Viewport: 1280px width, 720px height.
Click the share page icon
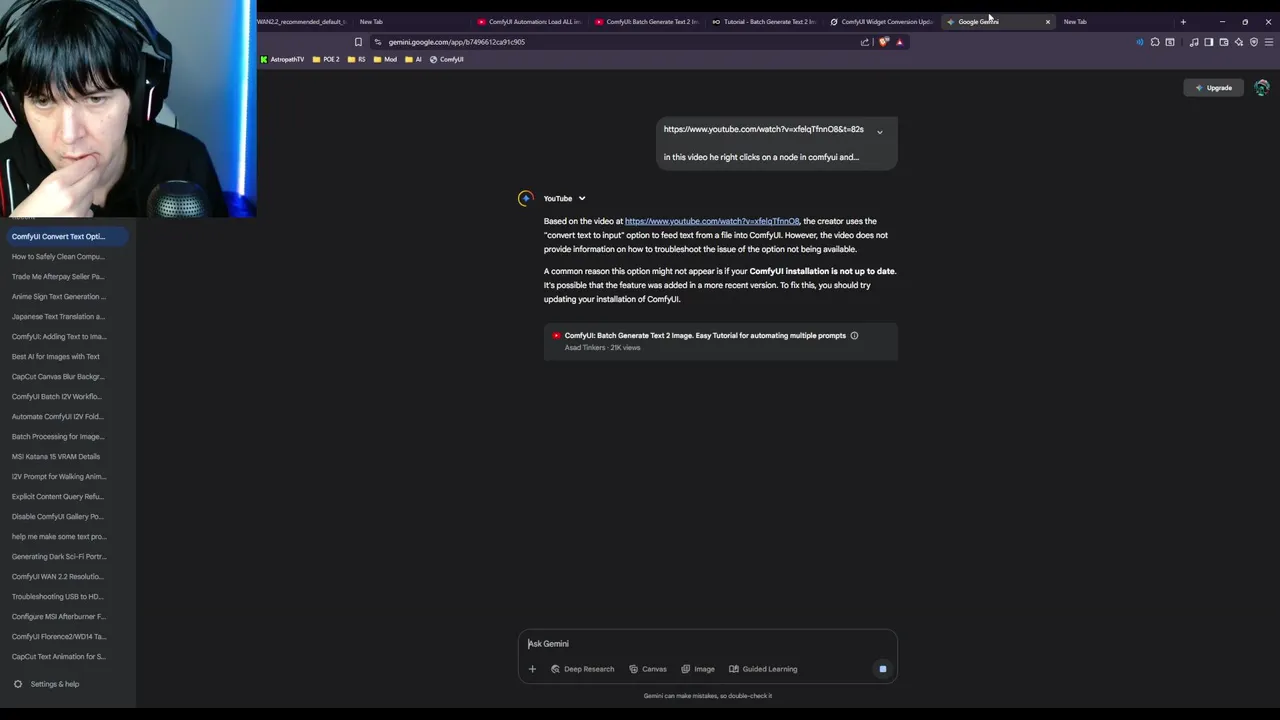[865, 42]
